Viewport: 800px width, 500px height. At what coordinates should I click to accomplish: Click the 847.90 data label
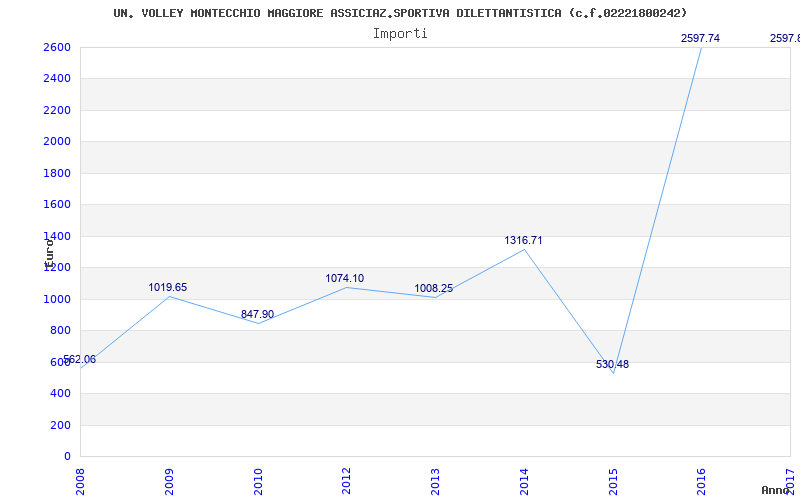257,314
